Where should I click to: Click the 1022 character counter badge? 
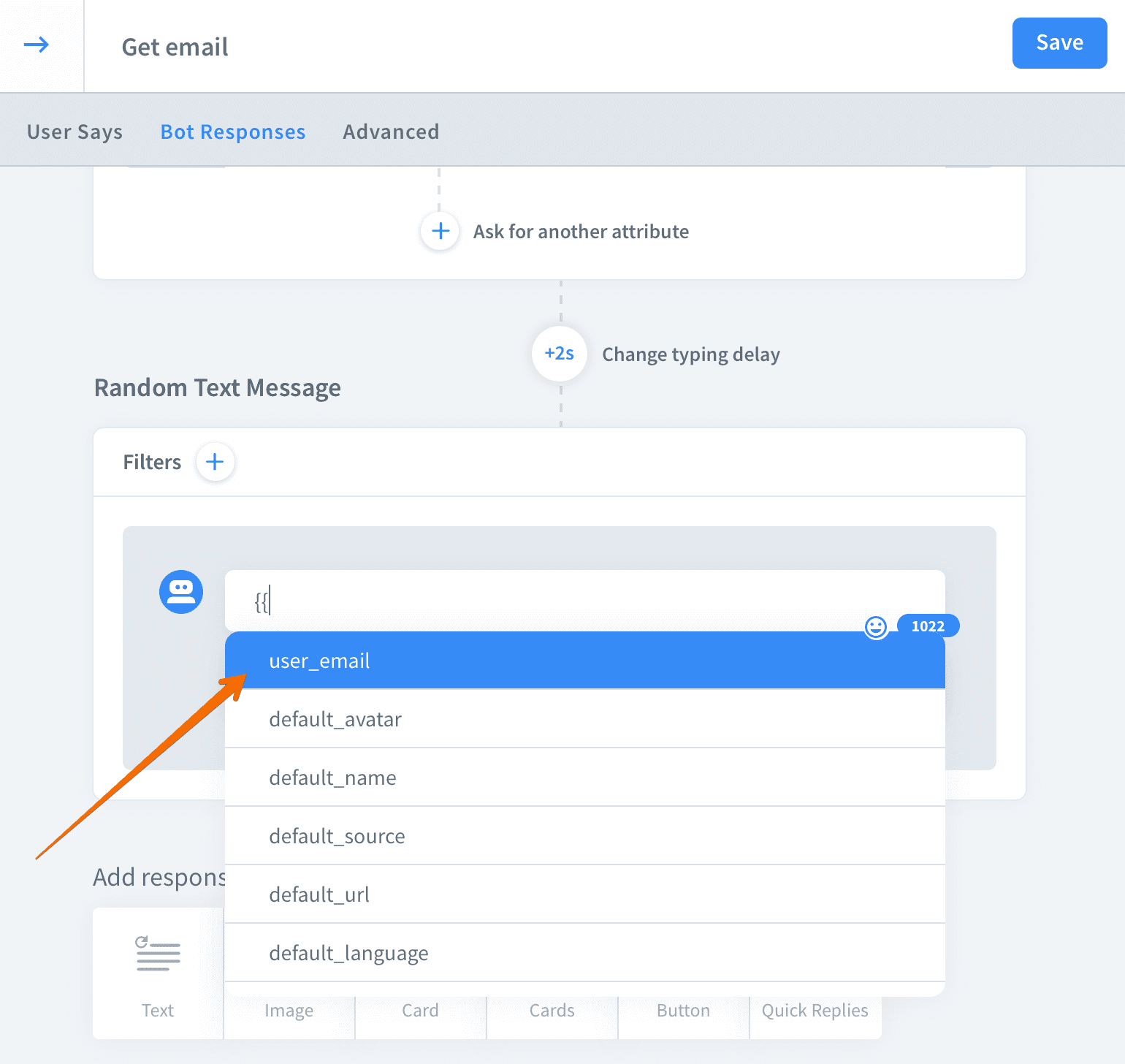pyautogui.click(x=928, y=626)
